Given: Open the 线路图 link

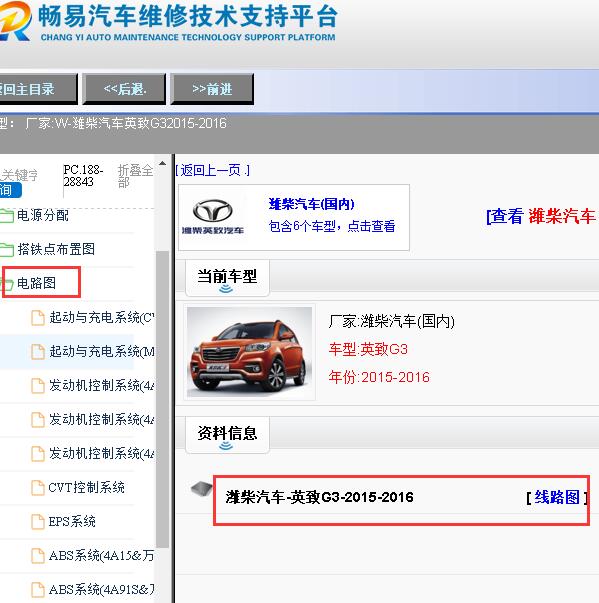Looking at the screenshot, I should tap(557, 498).
